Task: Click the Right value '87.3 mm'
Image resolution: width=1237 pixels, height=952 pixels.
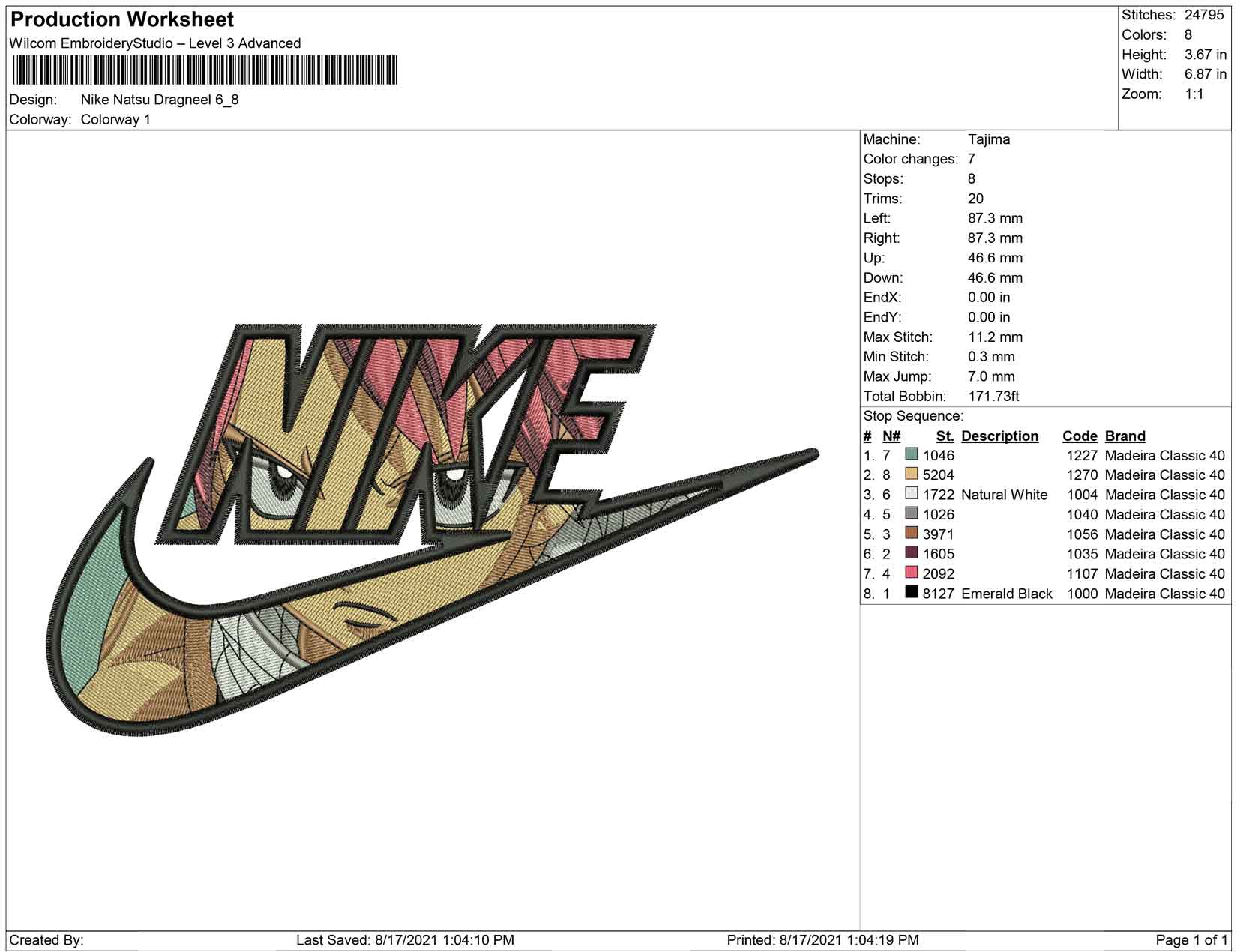Action: coord(995,238)
